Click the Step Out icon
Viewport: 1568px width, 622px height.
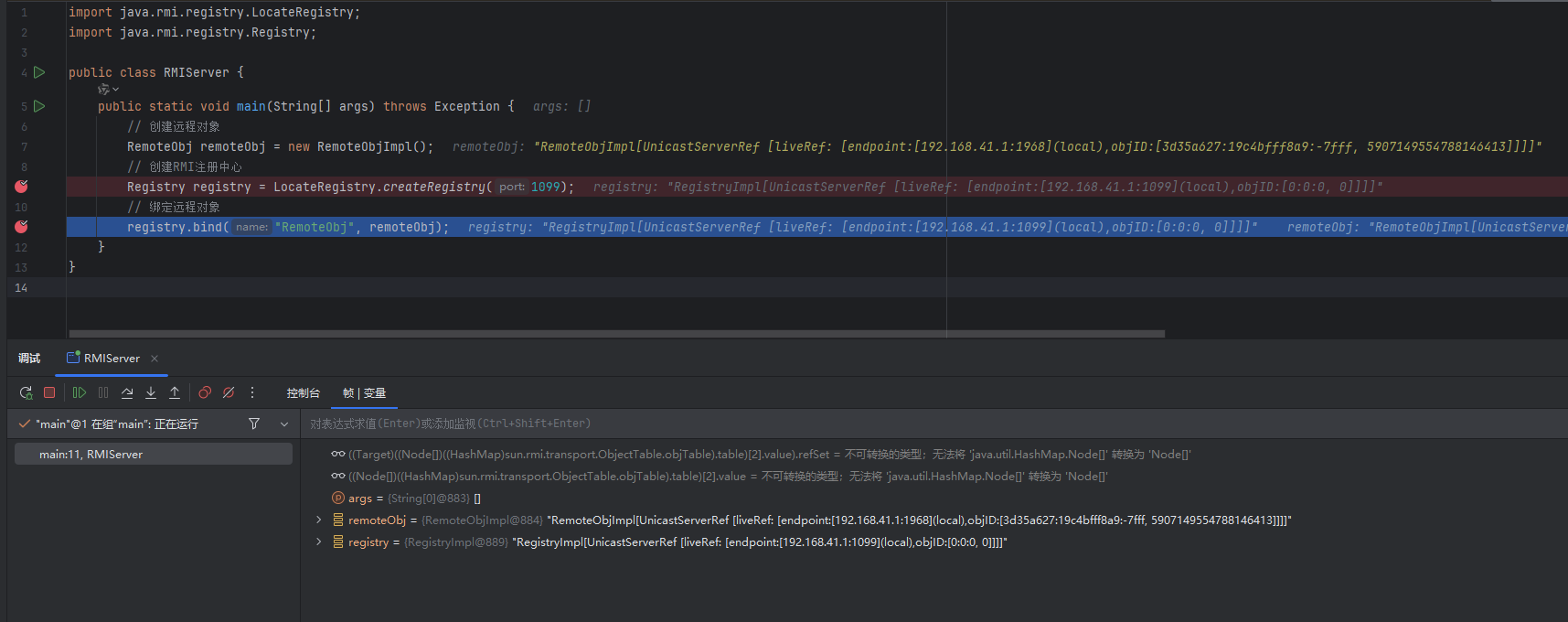click(x=175, y=392)
